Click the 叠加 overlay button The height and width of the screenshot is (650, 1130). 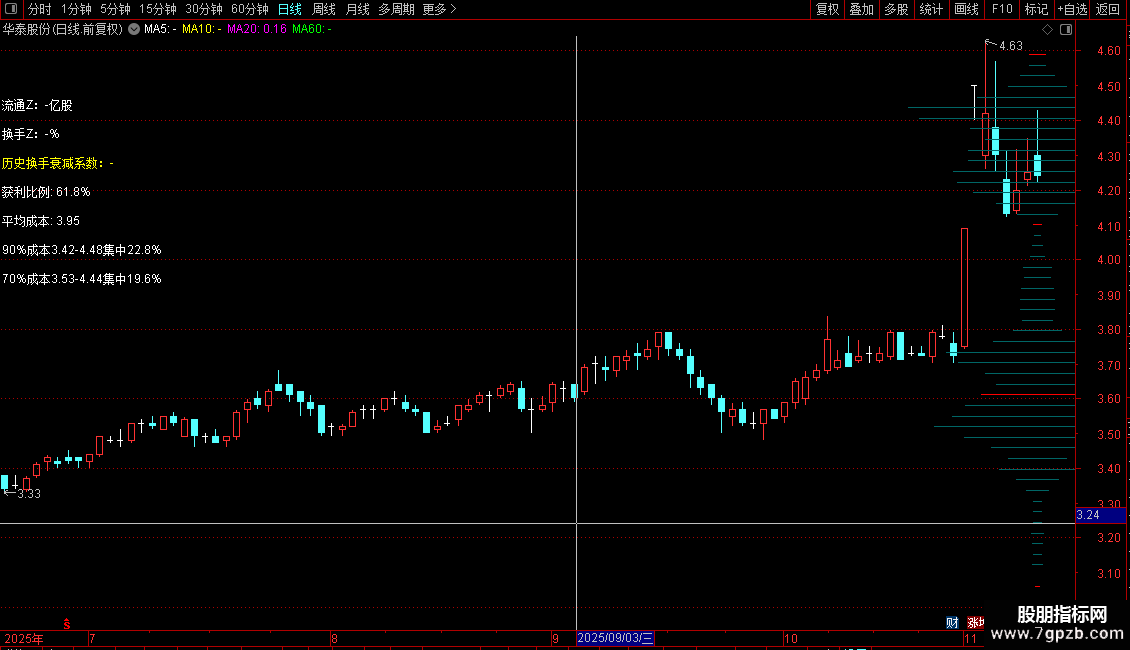862,9
